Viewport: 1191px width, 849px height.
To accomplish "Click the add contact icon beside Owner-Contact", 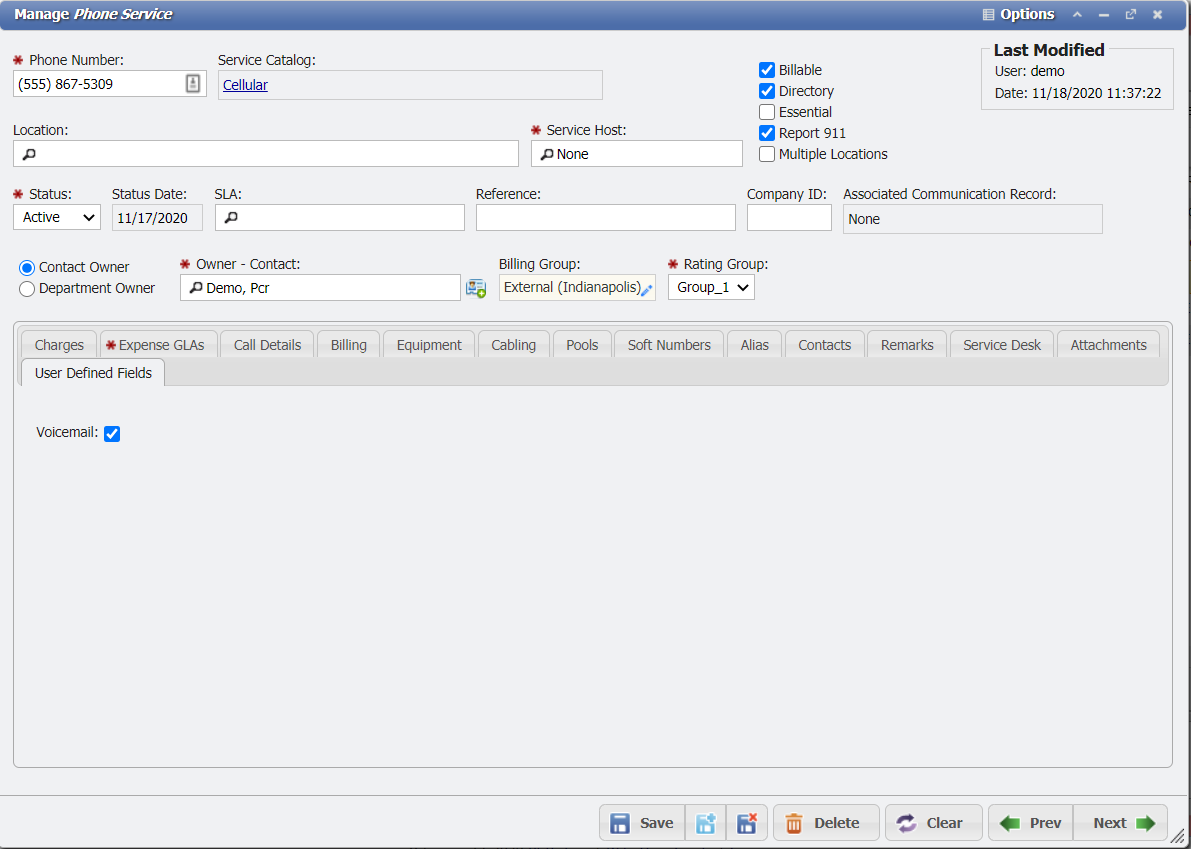I will coord(476,287).
